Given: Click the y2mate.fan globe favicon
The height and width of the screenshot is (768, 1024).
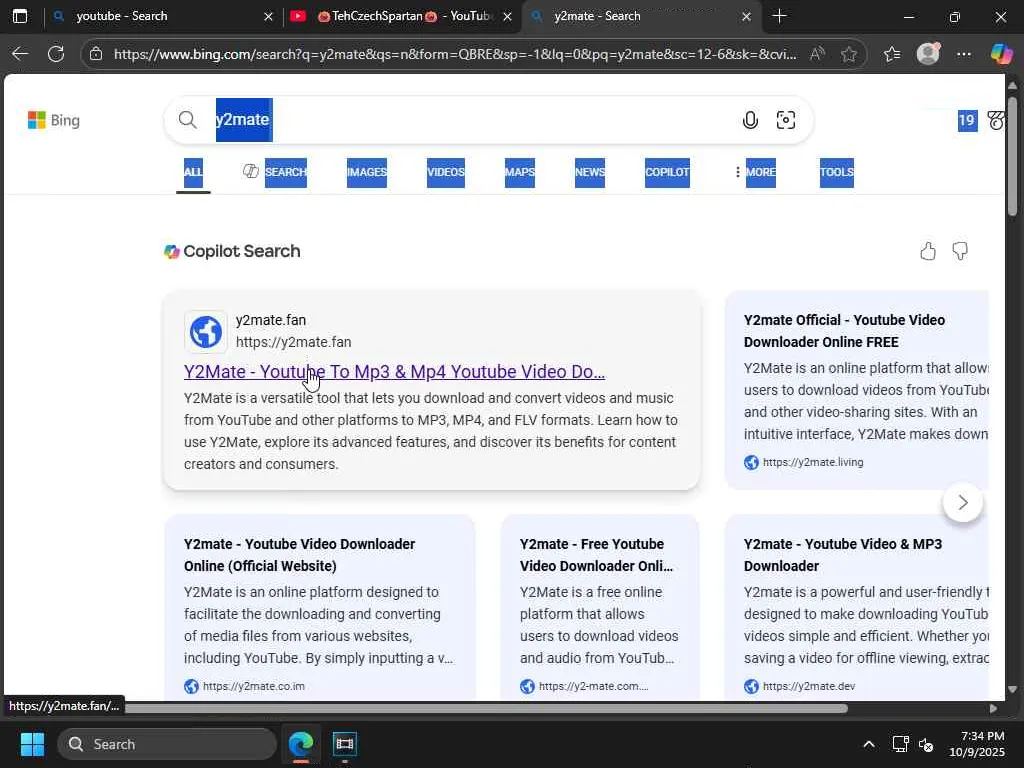Looking at the screenshot, I should click(x=206, y=332).
